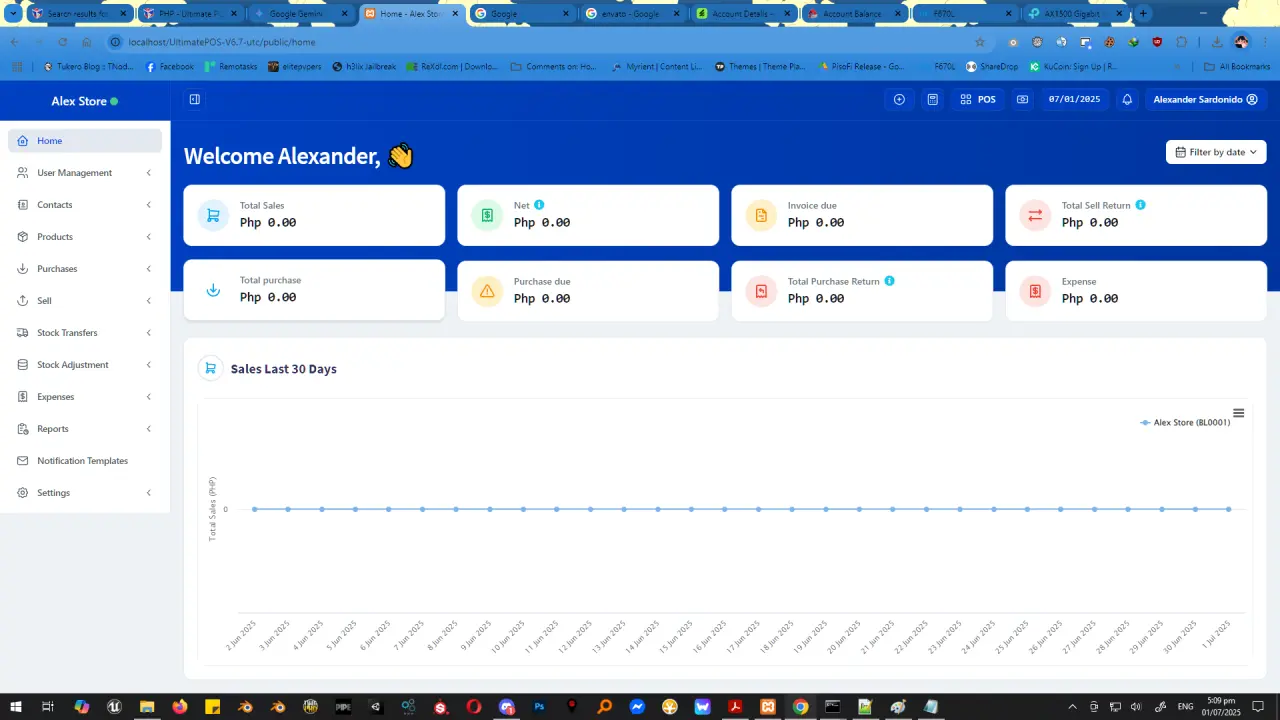This screenshot has height=720, width=1280.
Task: Expand the Contacts menu chevron
Action: click(x=149, y=205)
